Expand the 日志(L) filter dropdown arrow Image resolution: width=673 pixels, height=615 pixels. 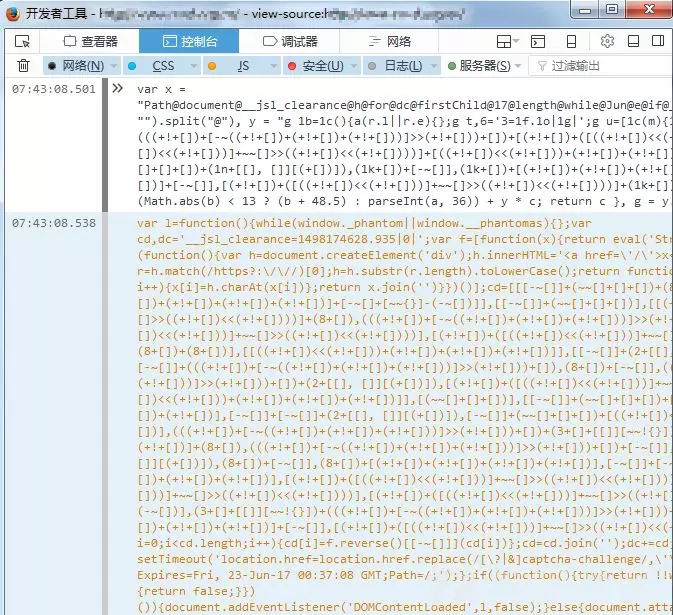click(x=434, y=66)
